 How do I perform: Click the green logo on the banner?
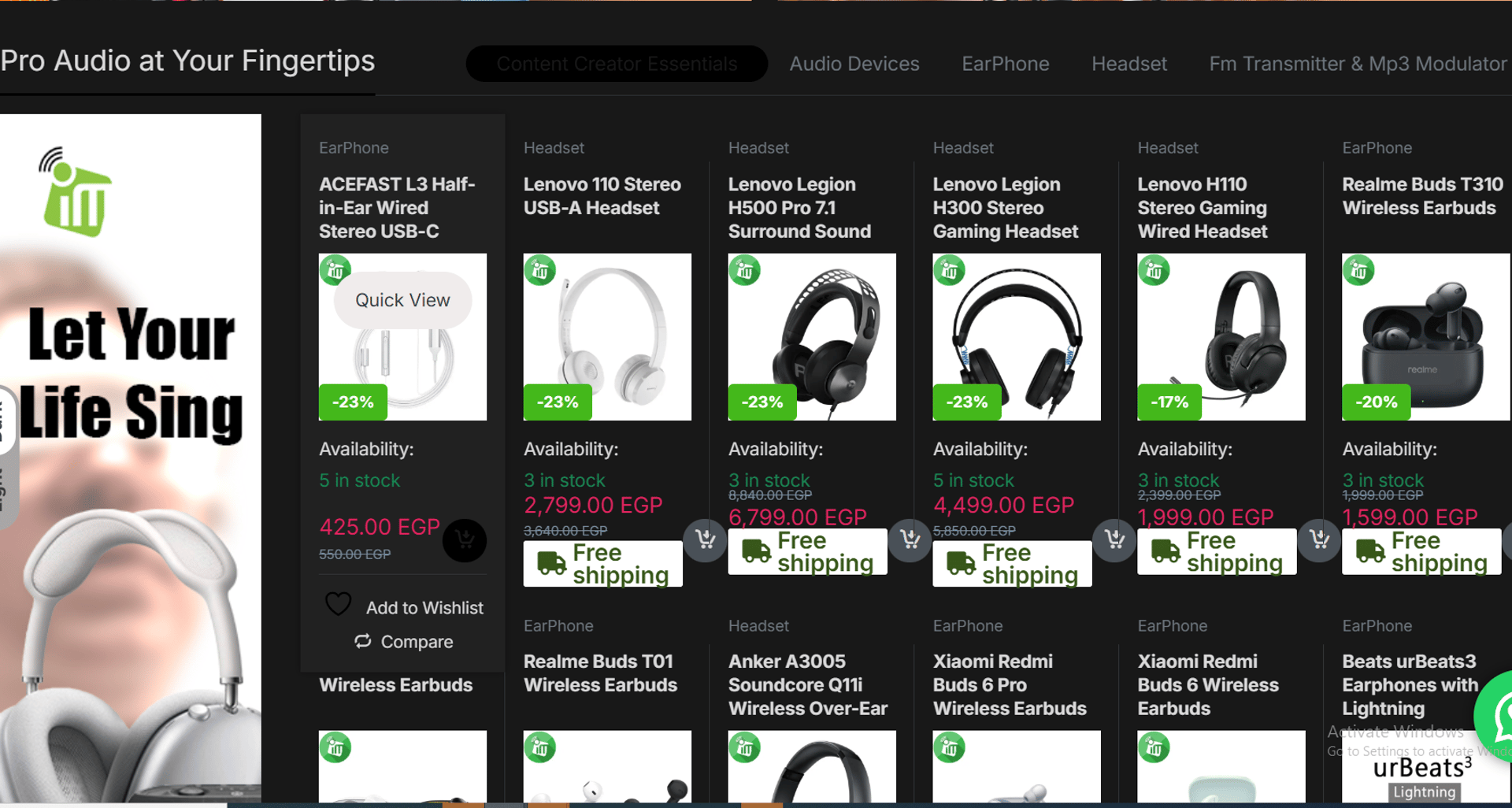tap(76, 192)
